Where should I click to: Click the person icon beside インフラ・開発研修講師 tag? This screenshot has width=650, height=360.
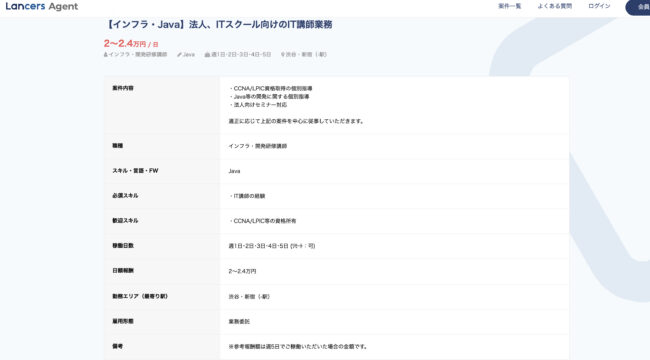point(106,54)
